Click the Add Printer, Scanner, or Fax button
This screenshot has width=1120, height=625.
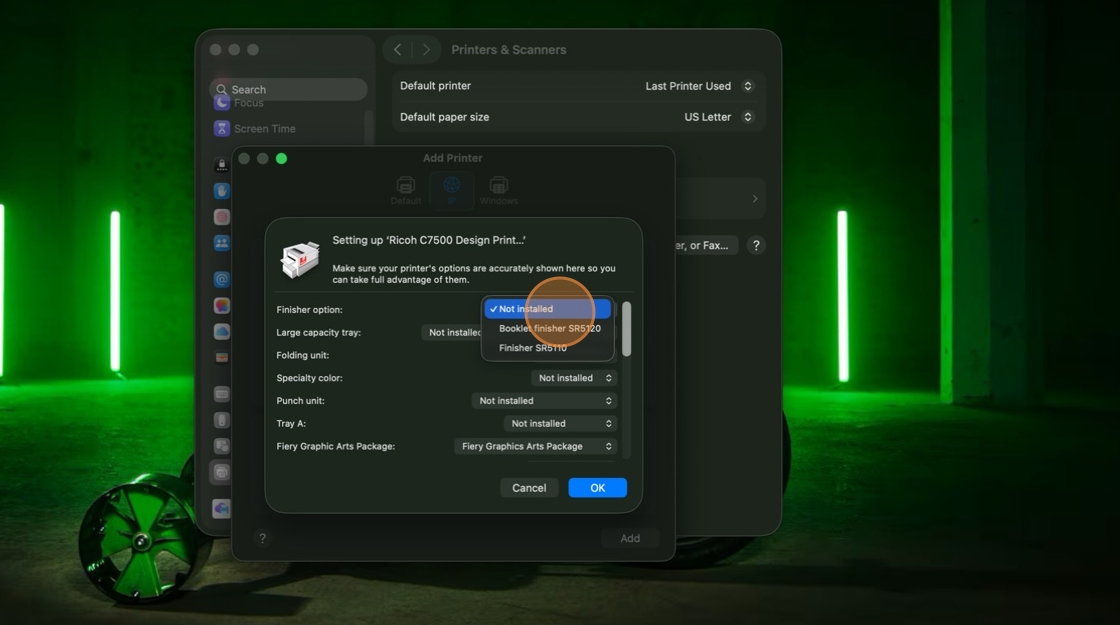click(x=706, y=246)
